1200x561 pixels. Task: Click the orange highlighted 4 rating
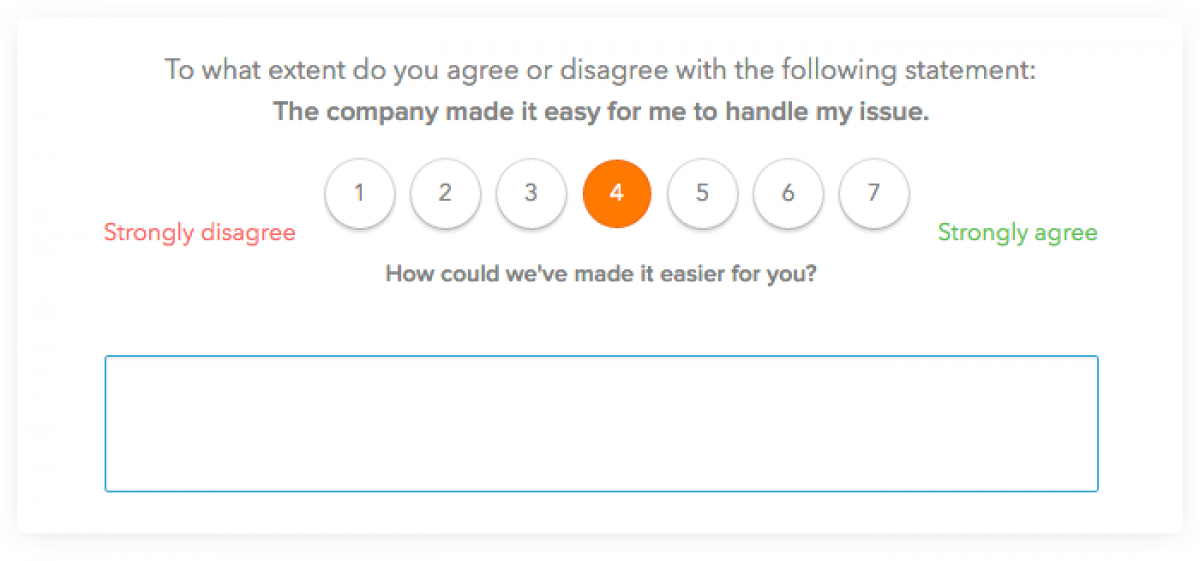(x=617, y=193)
